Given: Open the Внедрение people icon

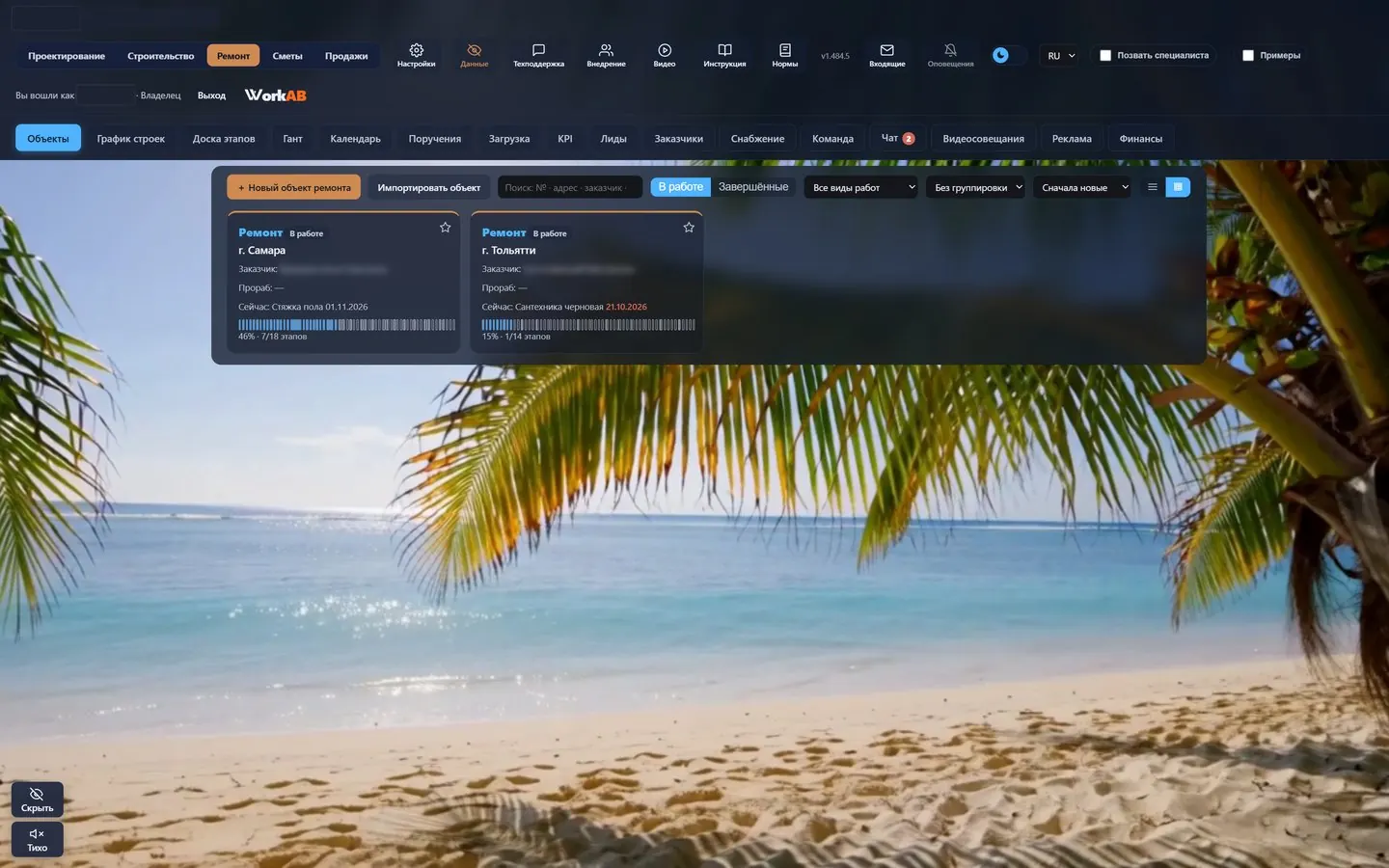Looking at the screenshot, I should [x=606, y=55].
